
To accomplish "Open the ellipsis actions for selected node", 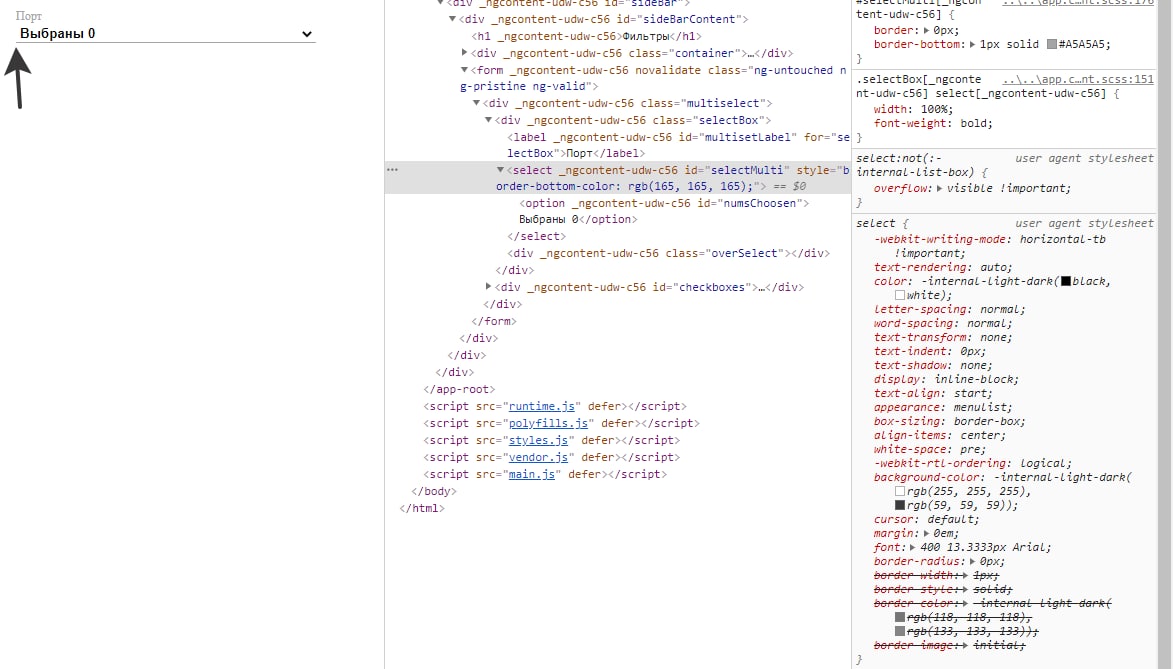I will (x=393, y=170).
